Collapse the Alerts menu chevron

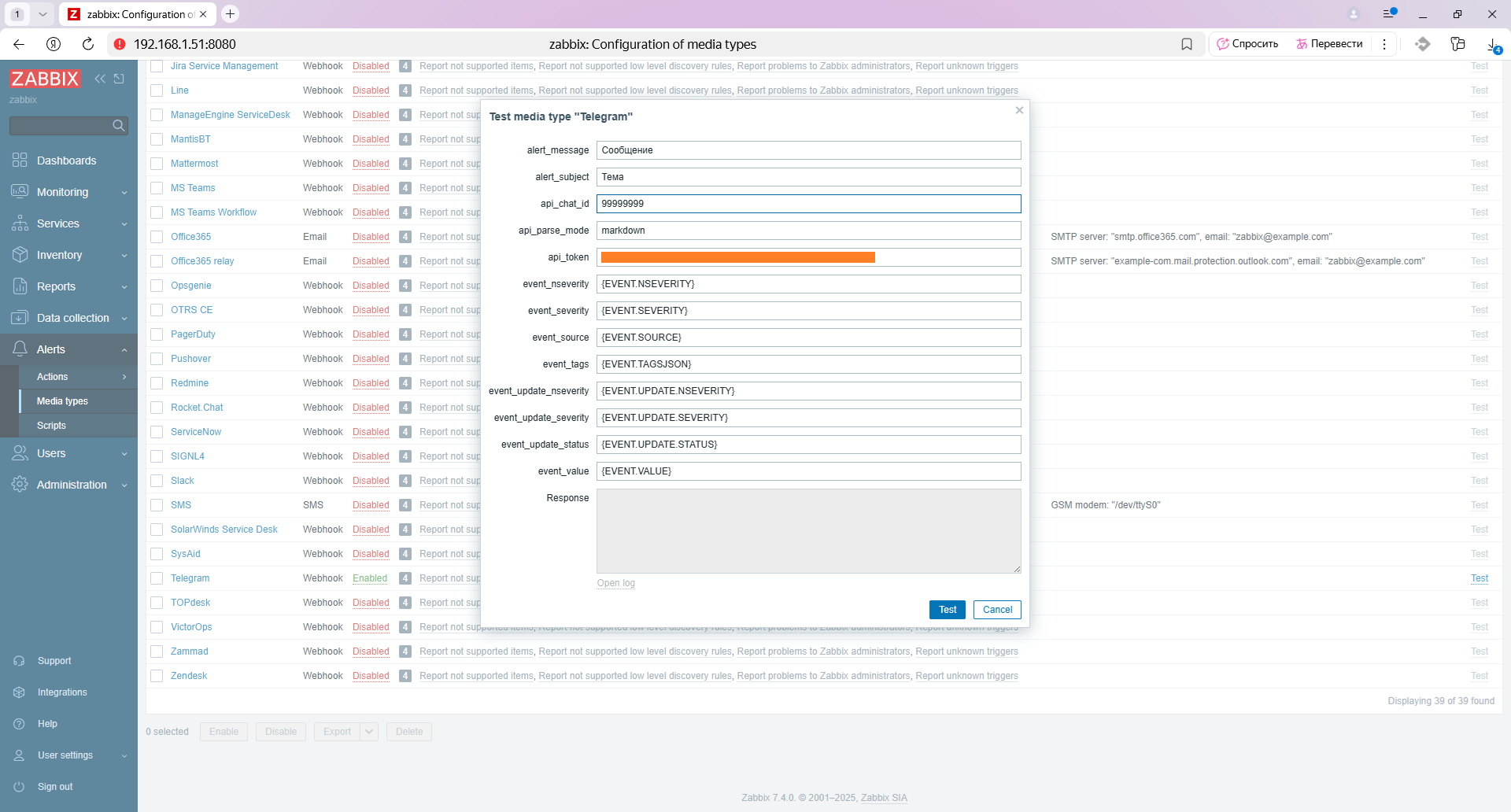[x=124, y=350]
